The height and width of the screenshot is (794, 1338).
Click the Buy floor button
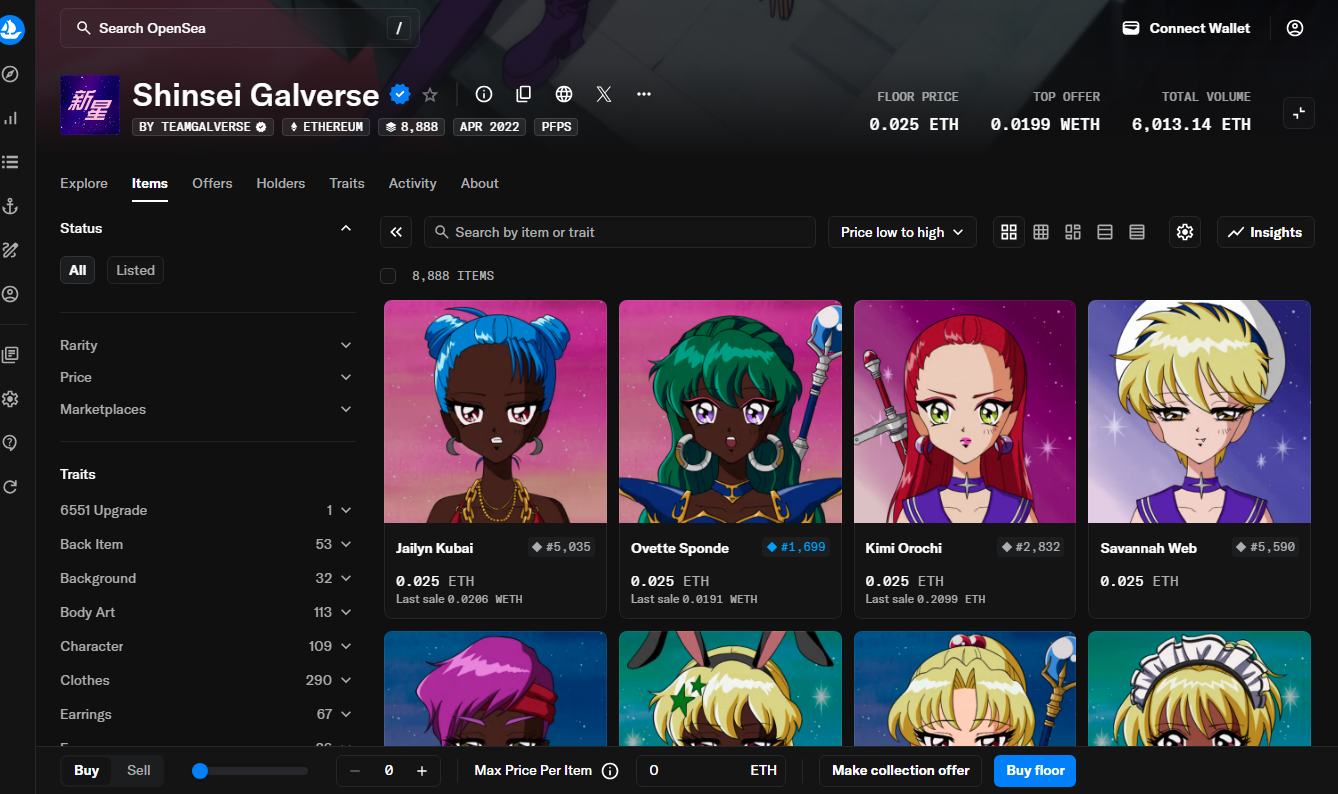click(x=1035, y=770)
